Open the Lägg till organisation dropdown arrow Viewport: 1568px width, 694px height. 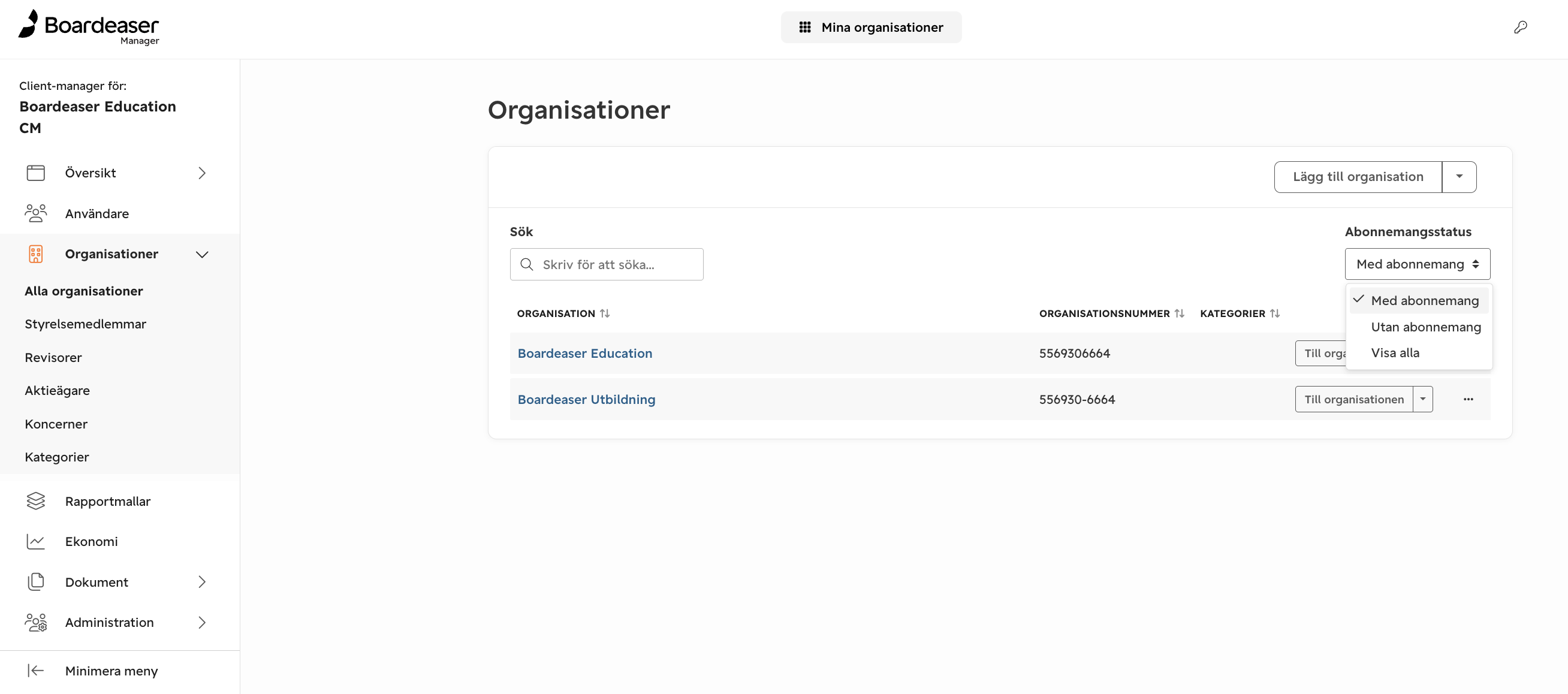[1459, 177]
